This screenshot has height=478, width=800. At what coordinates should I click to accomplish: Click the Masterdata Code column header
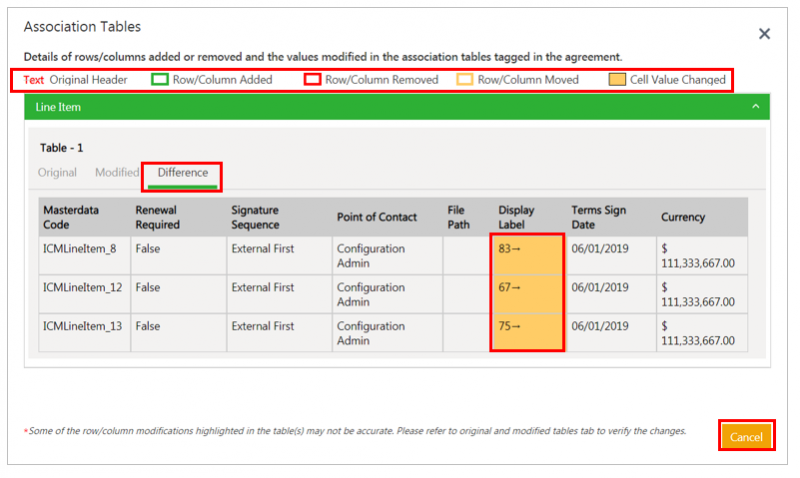pyautogui.click(x=71, y=217)
